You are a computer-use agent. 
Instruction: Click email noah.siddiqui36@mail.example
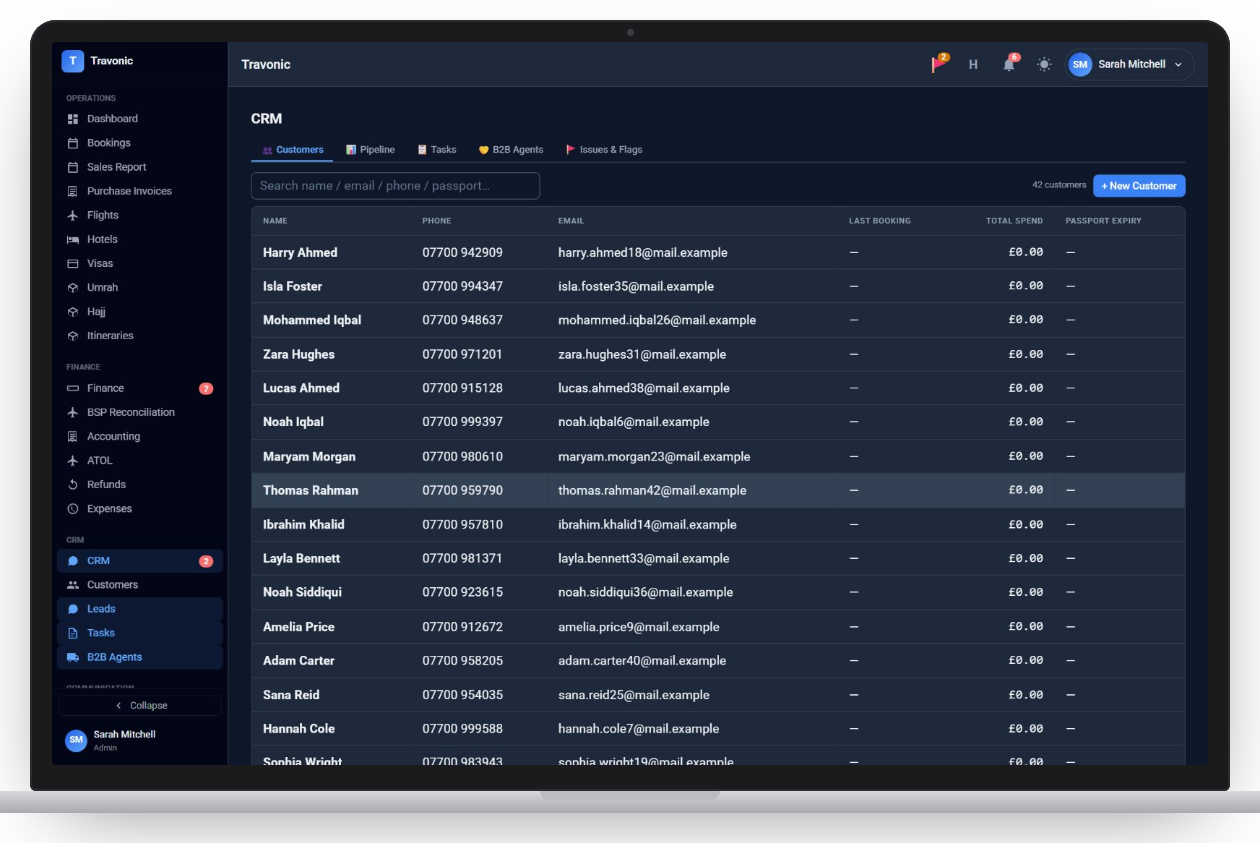click(x=645, y=592)
